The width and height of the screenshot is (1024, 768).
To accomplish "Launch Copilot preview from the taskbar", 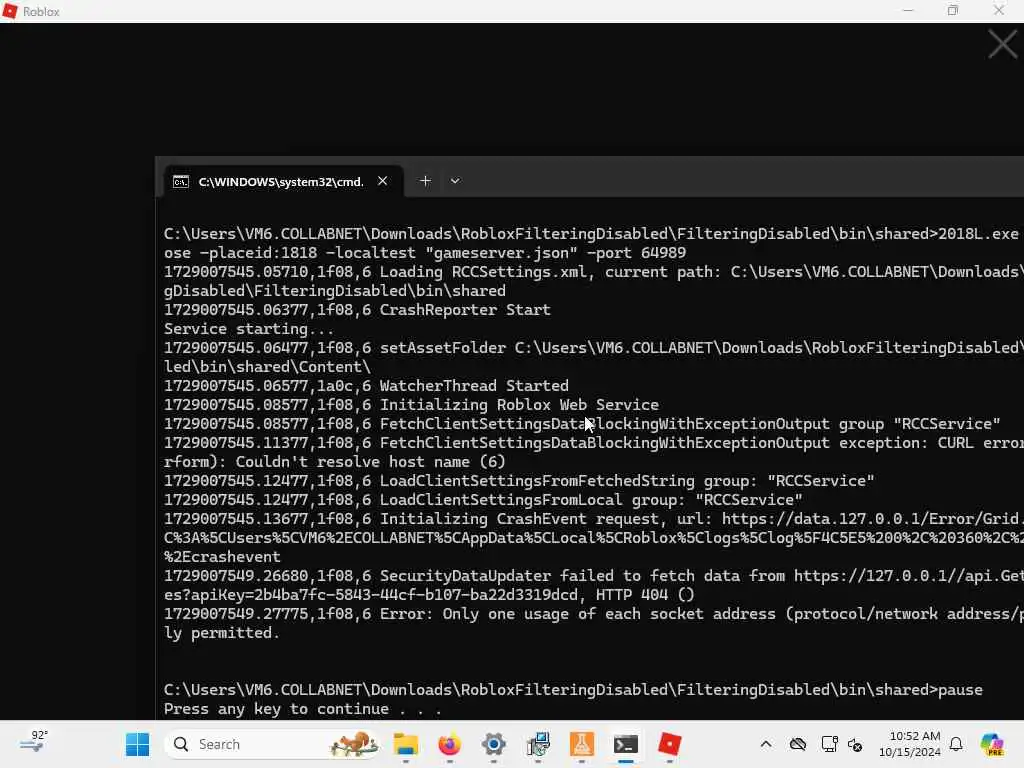I will point(992,744).
